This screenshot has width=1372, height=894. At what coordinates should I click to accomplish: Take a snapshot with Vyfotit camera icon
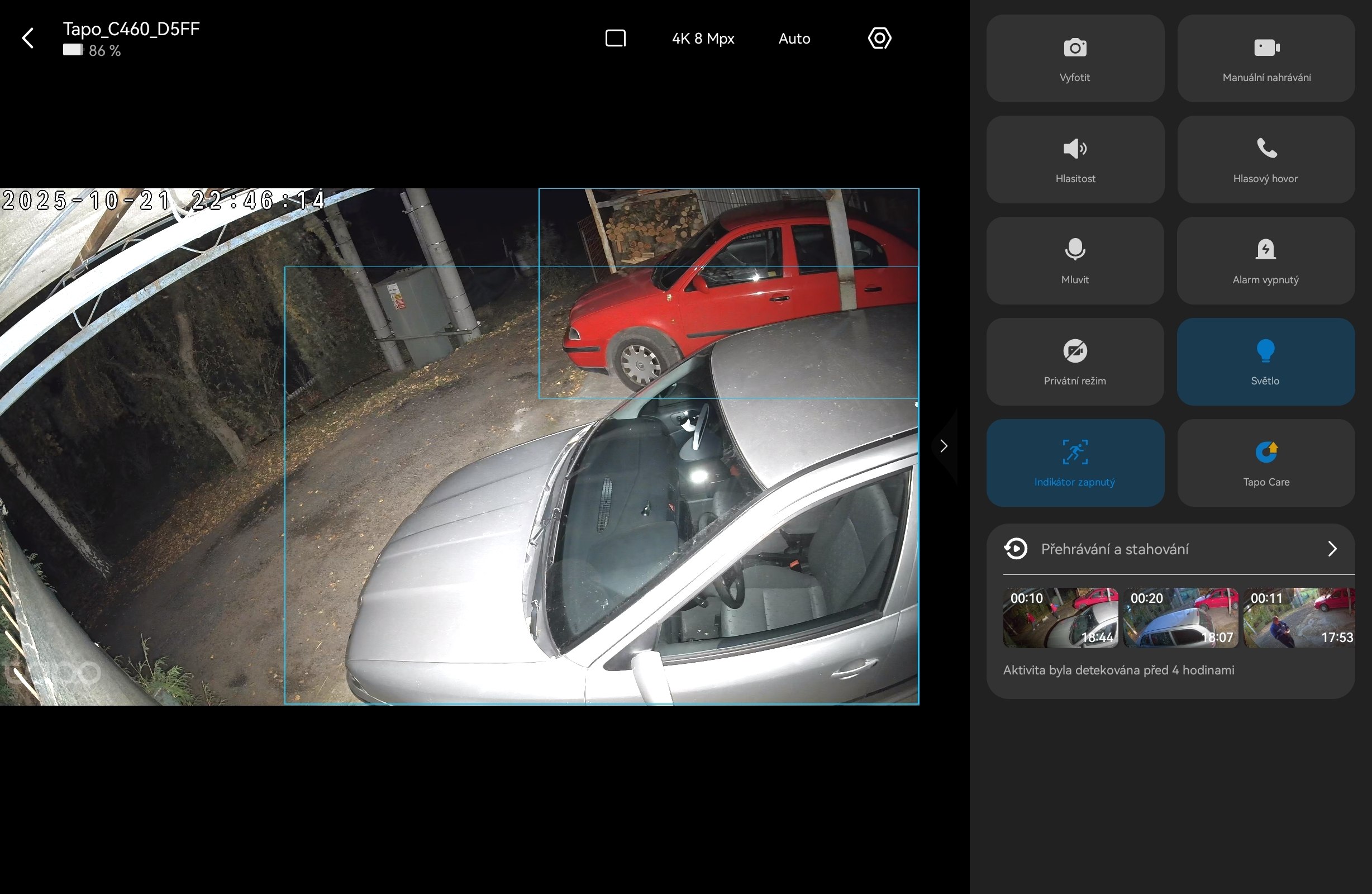tap(1075, 58)
